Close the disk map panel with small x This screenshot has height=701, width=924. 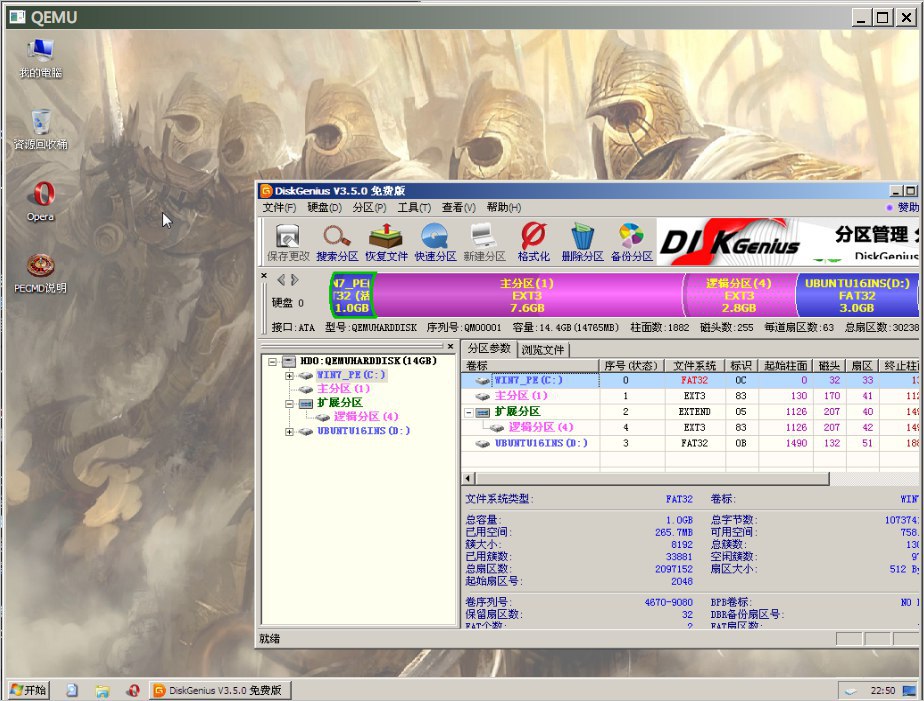264,276
